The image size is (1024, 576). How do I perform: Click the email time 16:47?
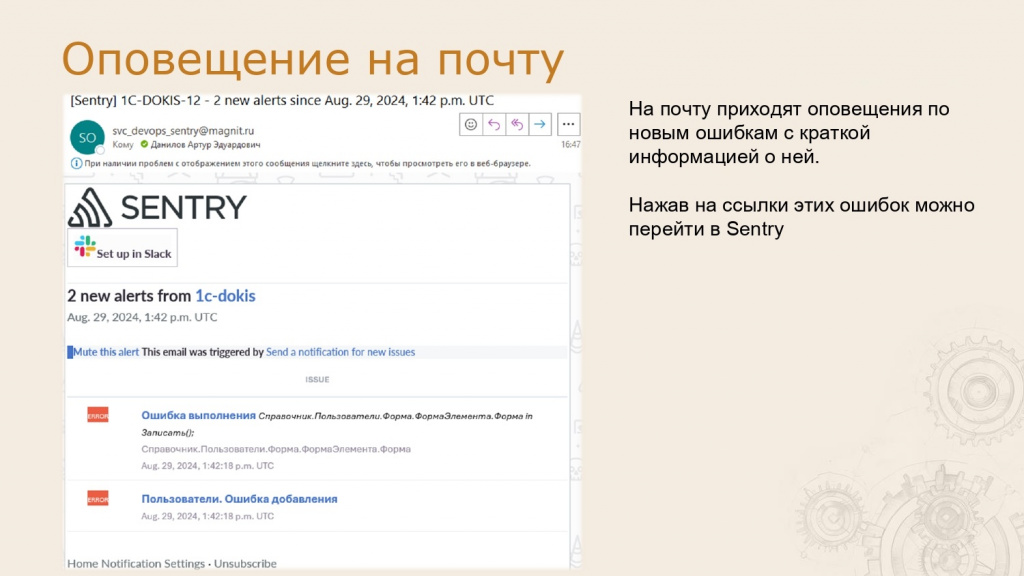click(x=570, y=144)
